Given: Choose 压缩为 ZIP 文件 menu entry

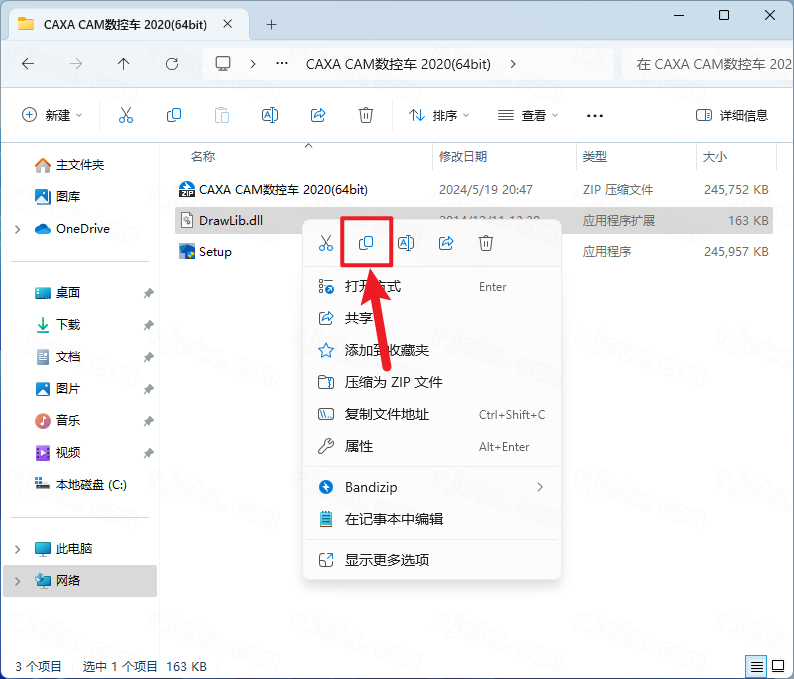Looking at the screenshot, I should coord(393,382).
